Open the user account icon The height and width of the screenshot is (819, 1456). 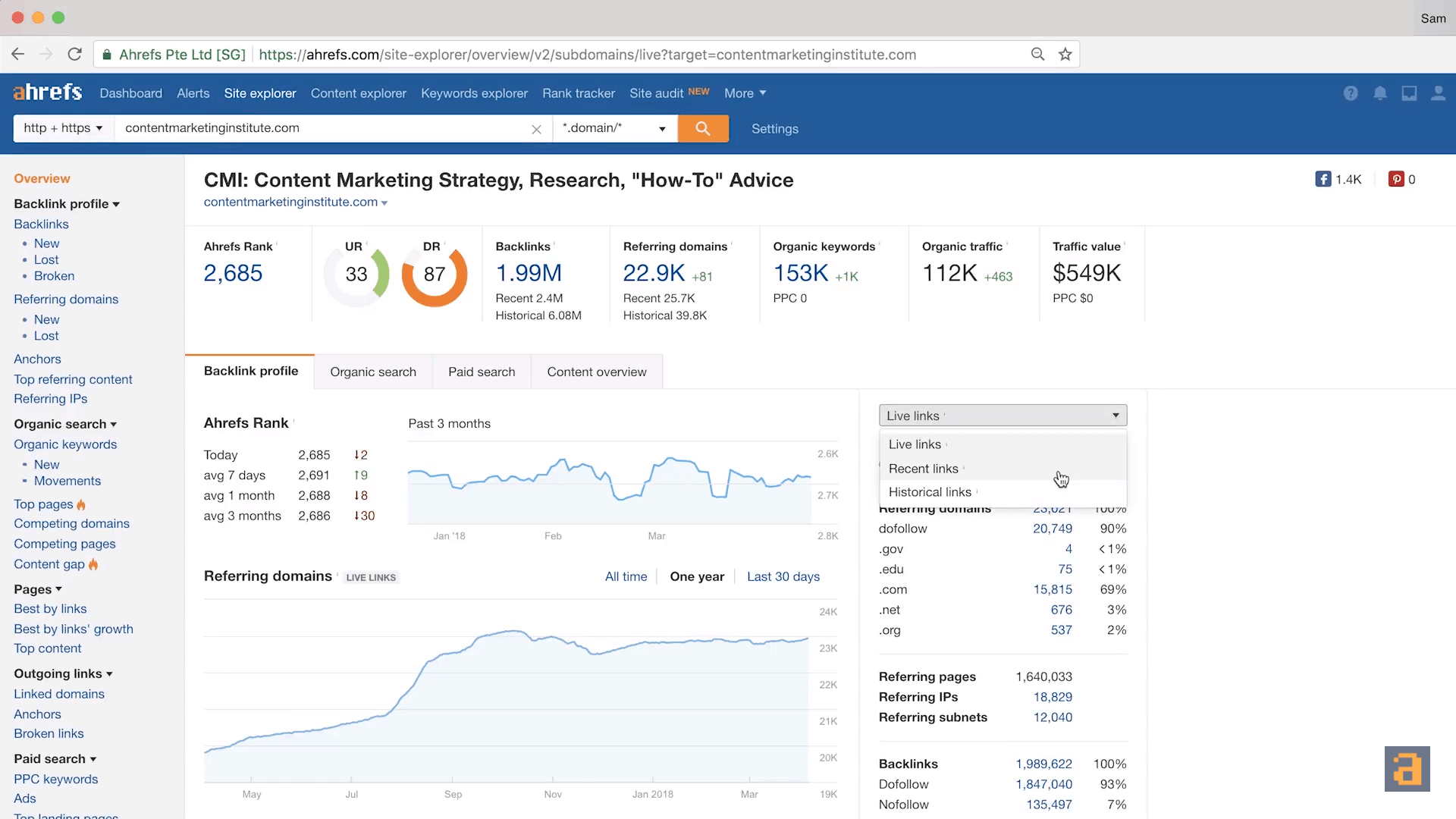pos(1438,93)
